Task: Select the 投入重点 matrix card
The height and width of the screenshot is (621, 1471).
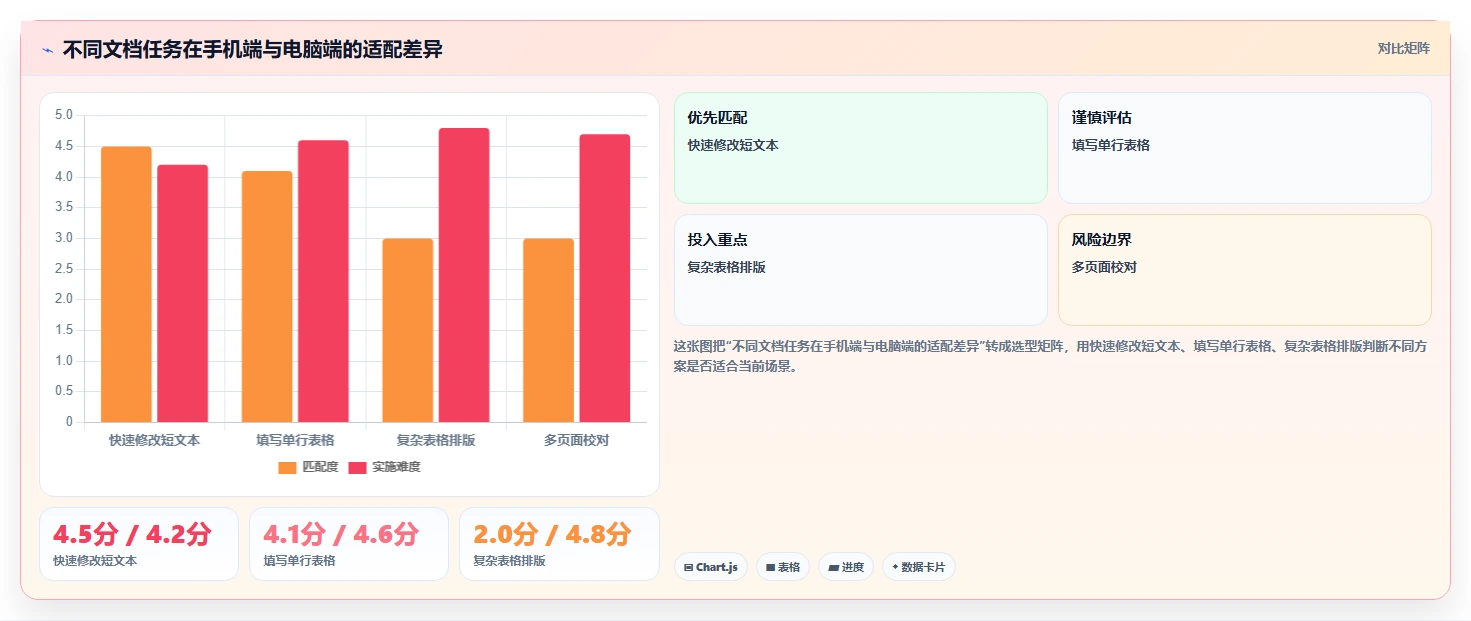Action: click(x=861, y=270)
